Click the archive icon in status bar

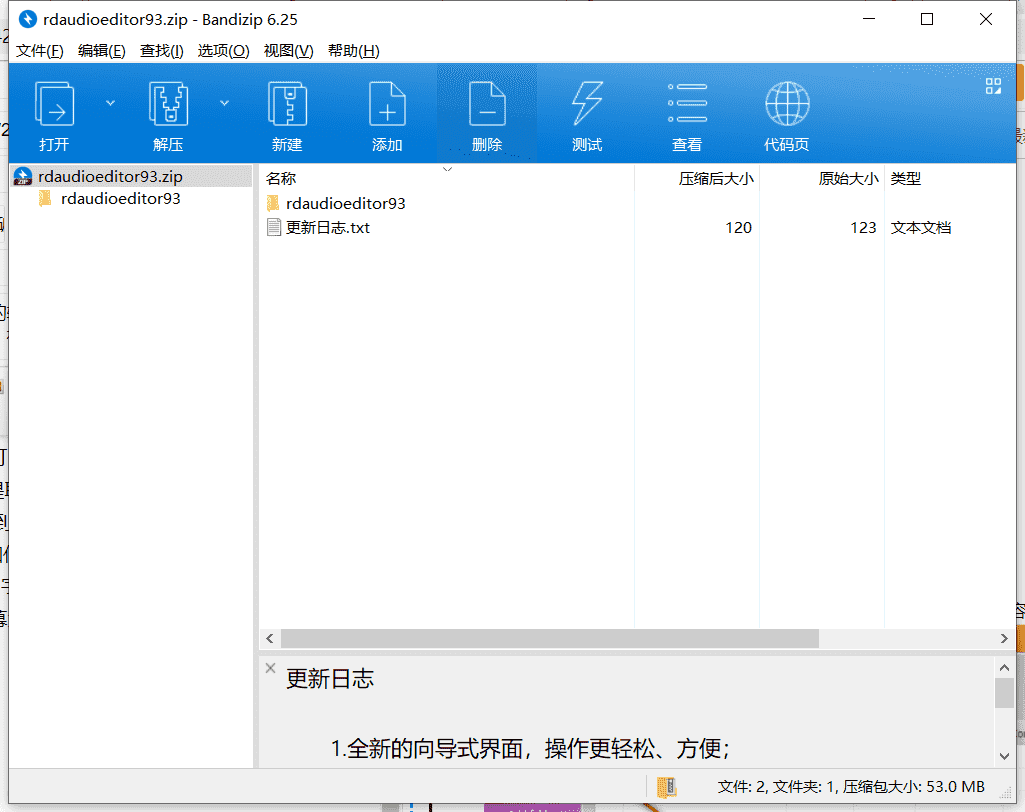(666, 787)
